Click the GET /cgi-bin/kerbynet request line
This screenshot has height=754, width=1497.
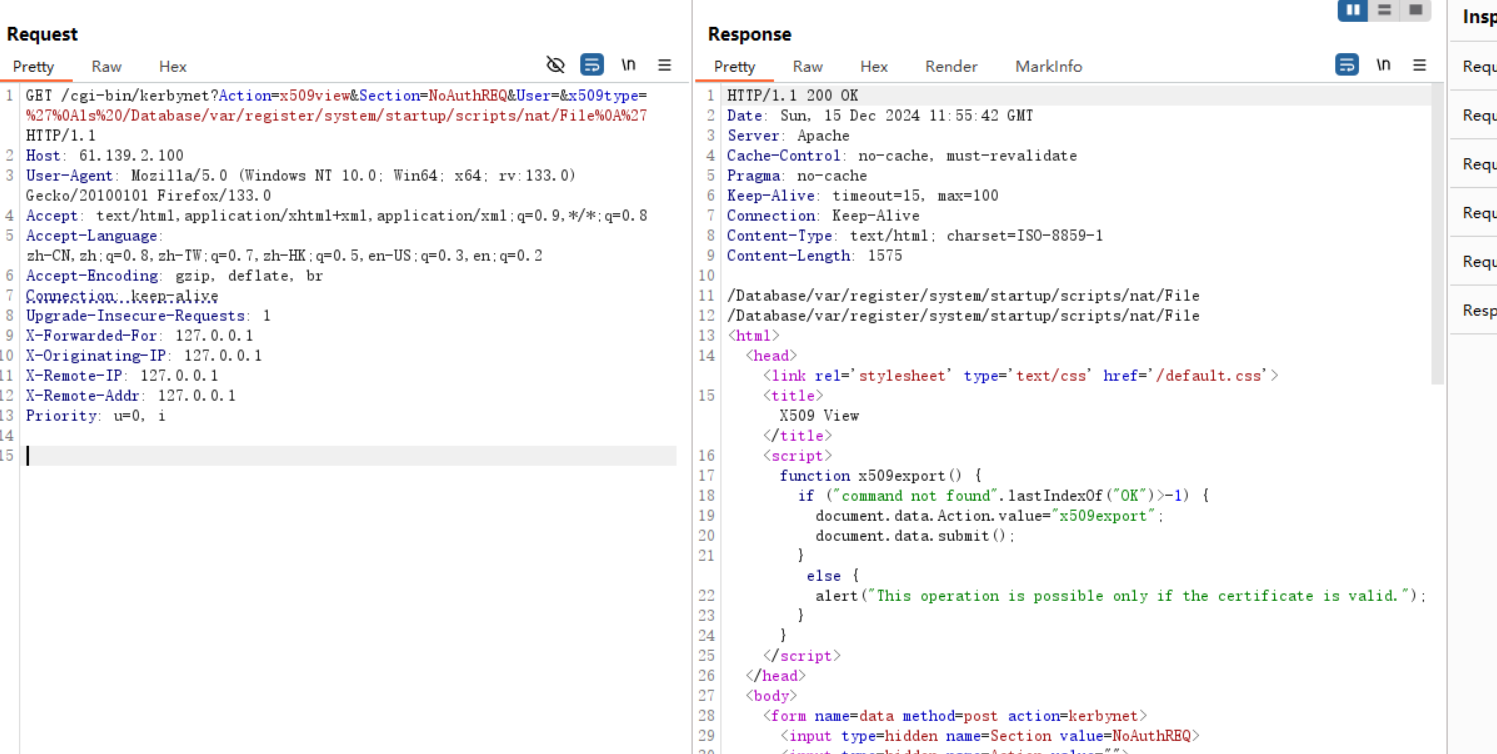[x=336, y=116]
